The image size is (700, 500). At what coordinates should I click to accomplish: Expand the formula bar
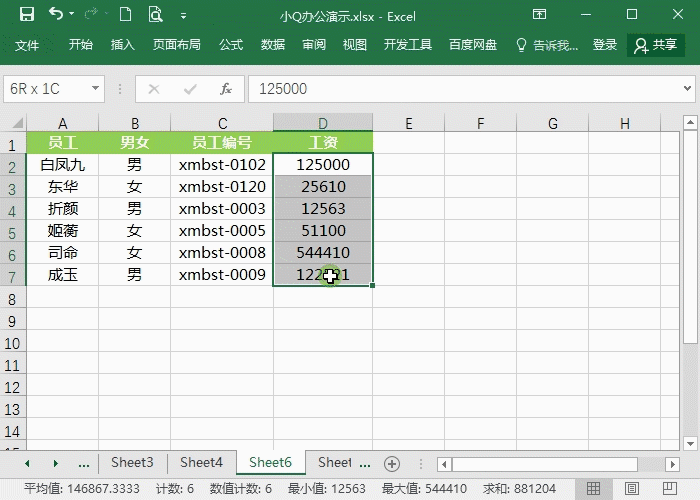point(688,89)
